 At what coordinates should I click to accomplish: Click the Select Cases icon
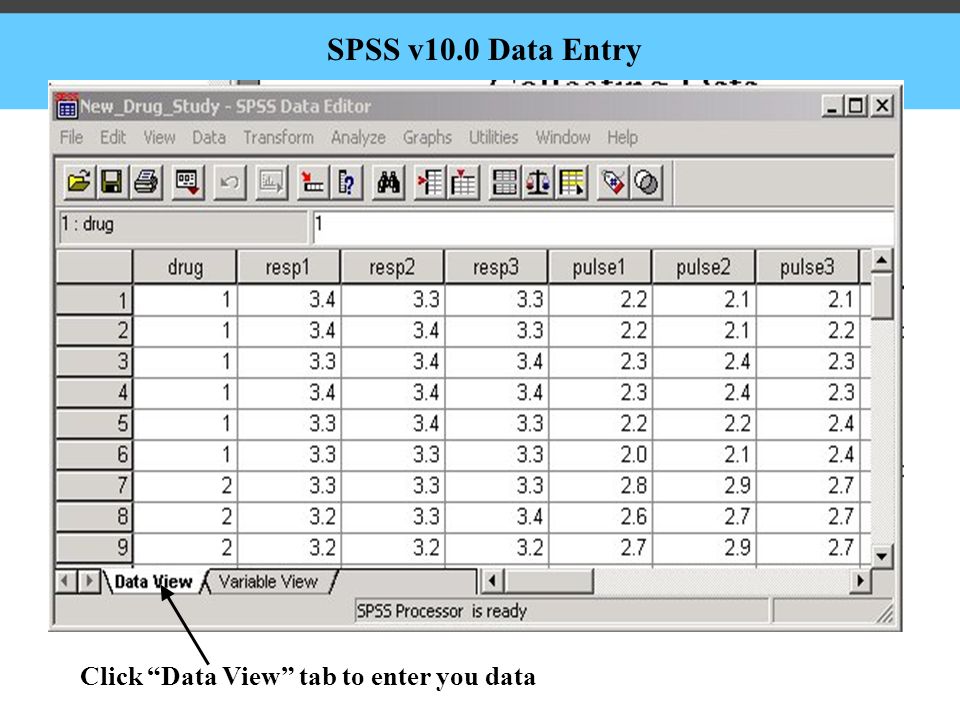572,182
